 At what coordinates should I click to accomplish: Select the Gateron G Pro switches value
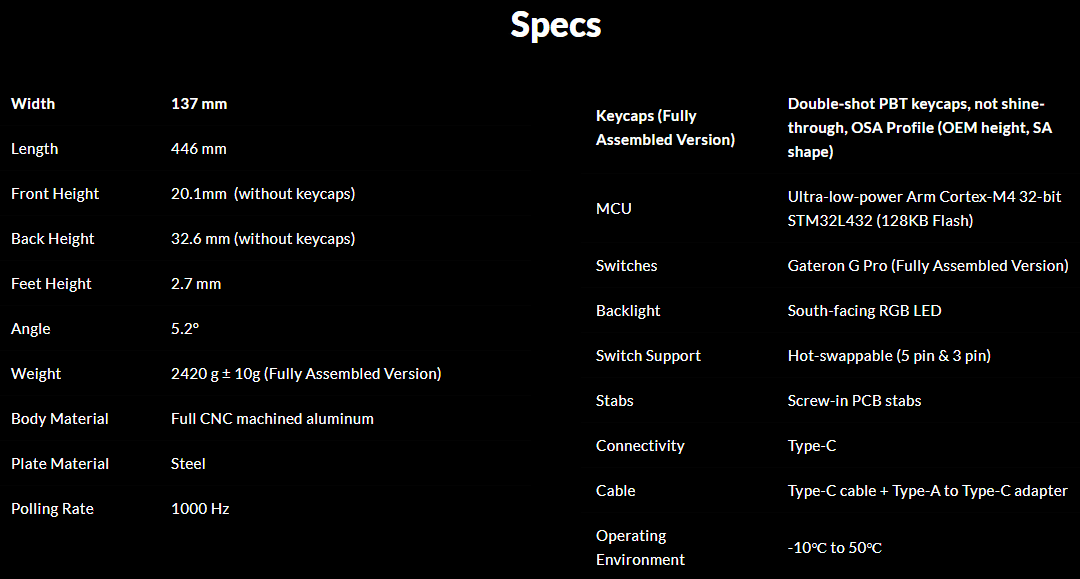928,266
